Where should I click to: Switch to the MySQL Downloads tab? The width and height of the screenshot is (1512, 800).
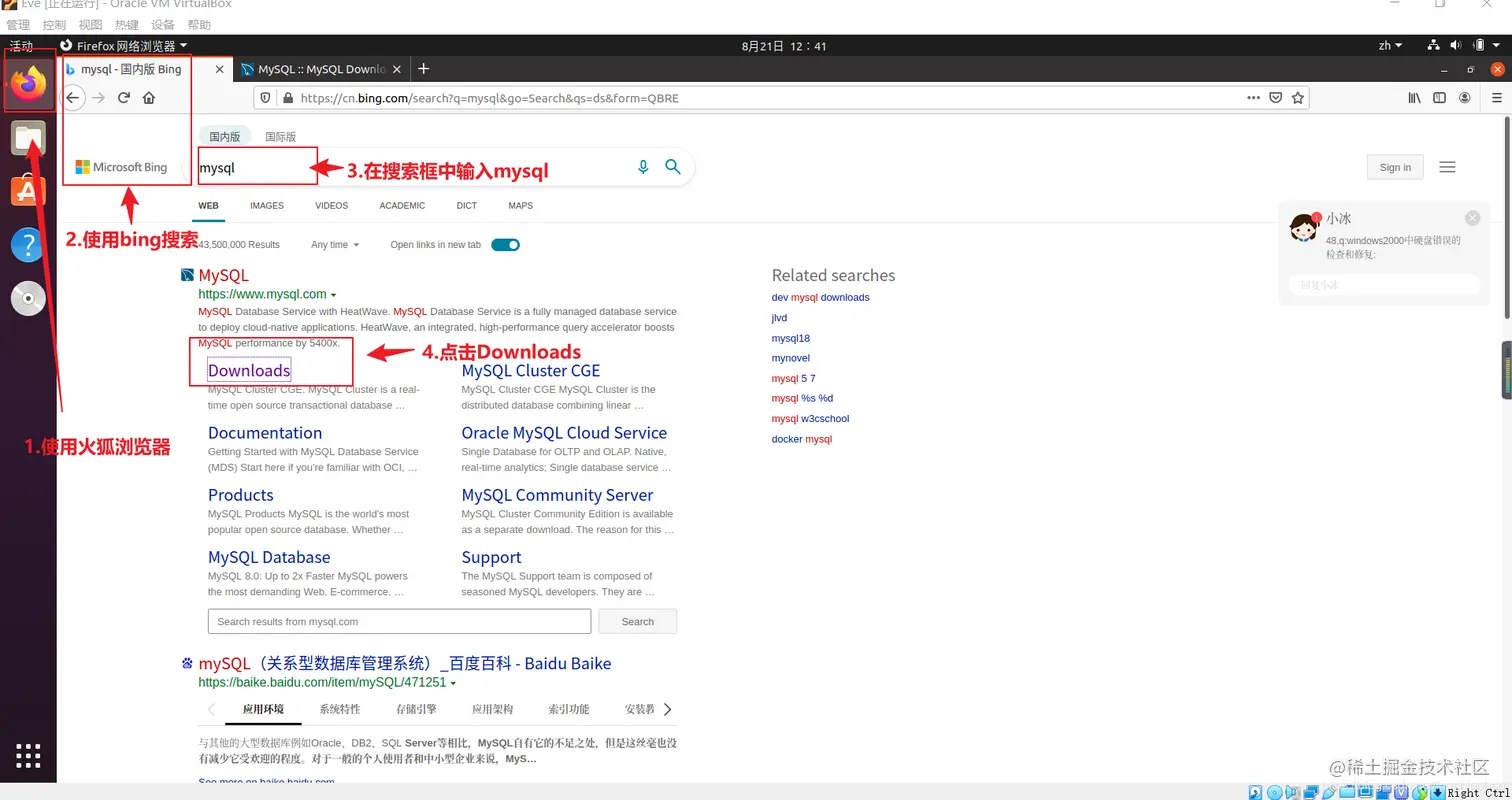[320, 70]
